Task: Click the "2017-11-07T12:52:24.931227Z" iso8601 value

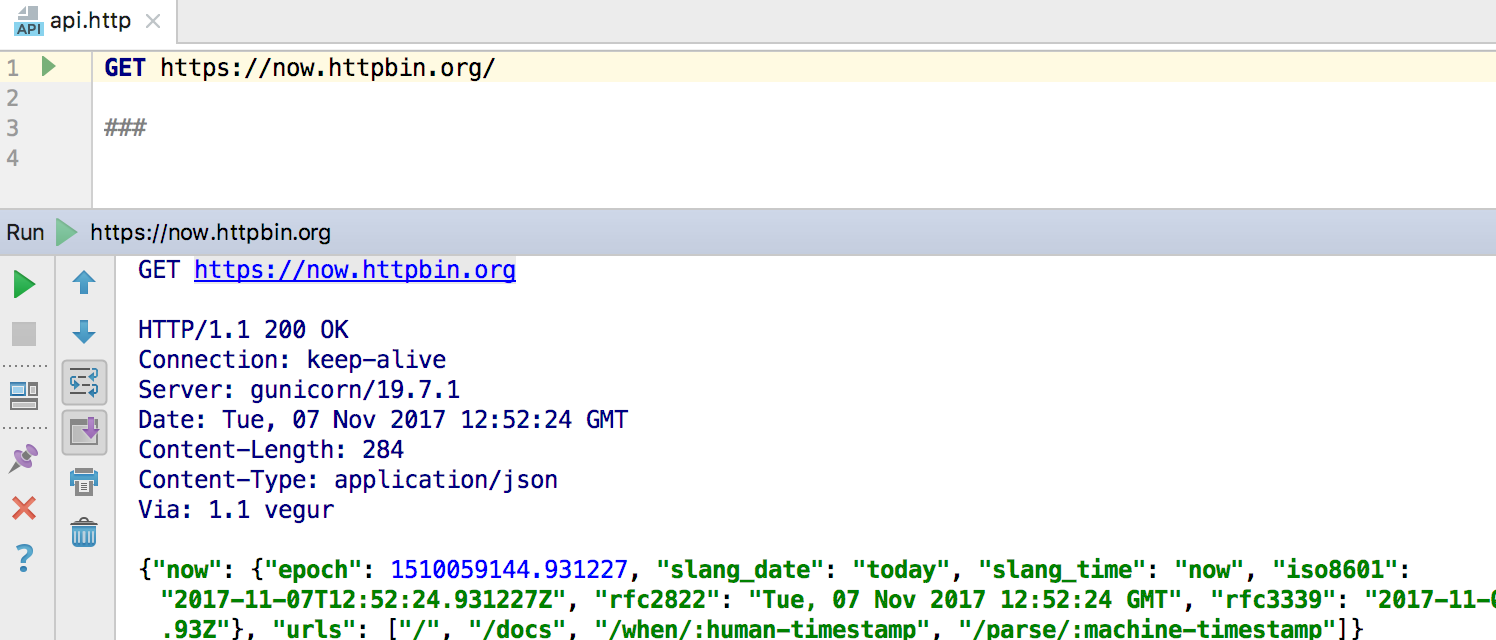Action: click(364, 600)
